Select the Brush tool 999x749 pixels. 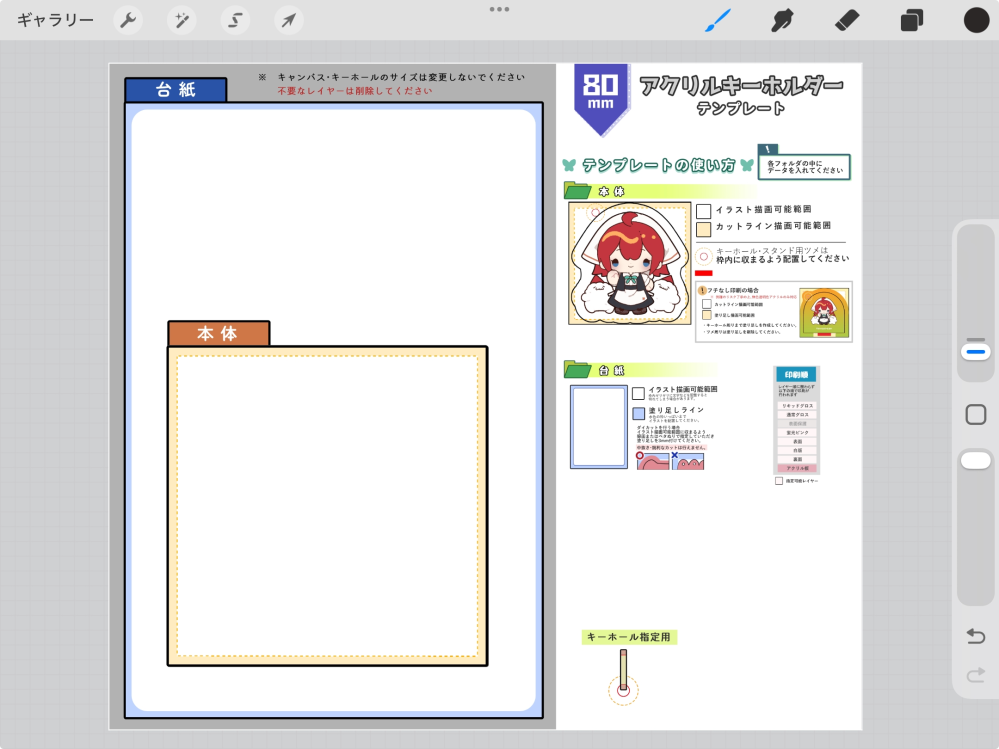[718, 20]
